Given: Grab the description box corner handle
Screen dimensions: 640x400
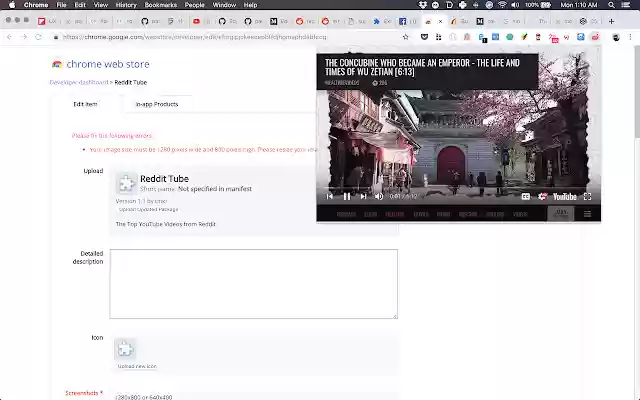Looking at the screenshot, I should pyautogui.click(x=395, y=316).
